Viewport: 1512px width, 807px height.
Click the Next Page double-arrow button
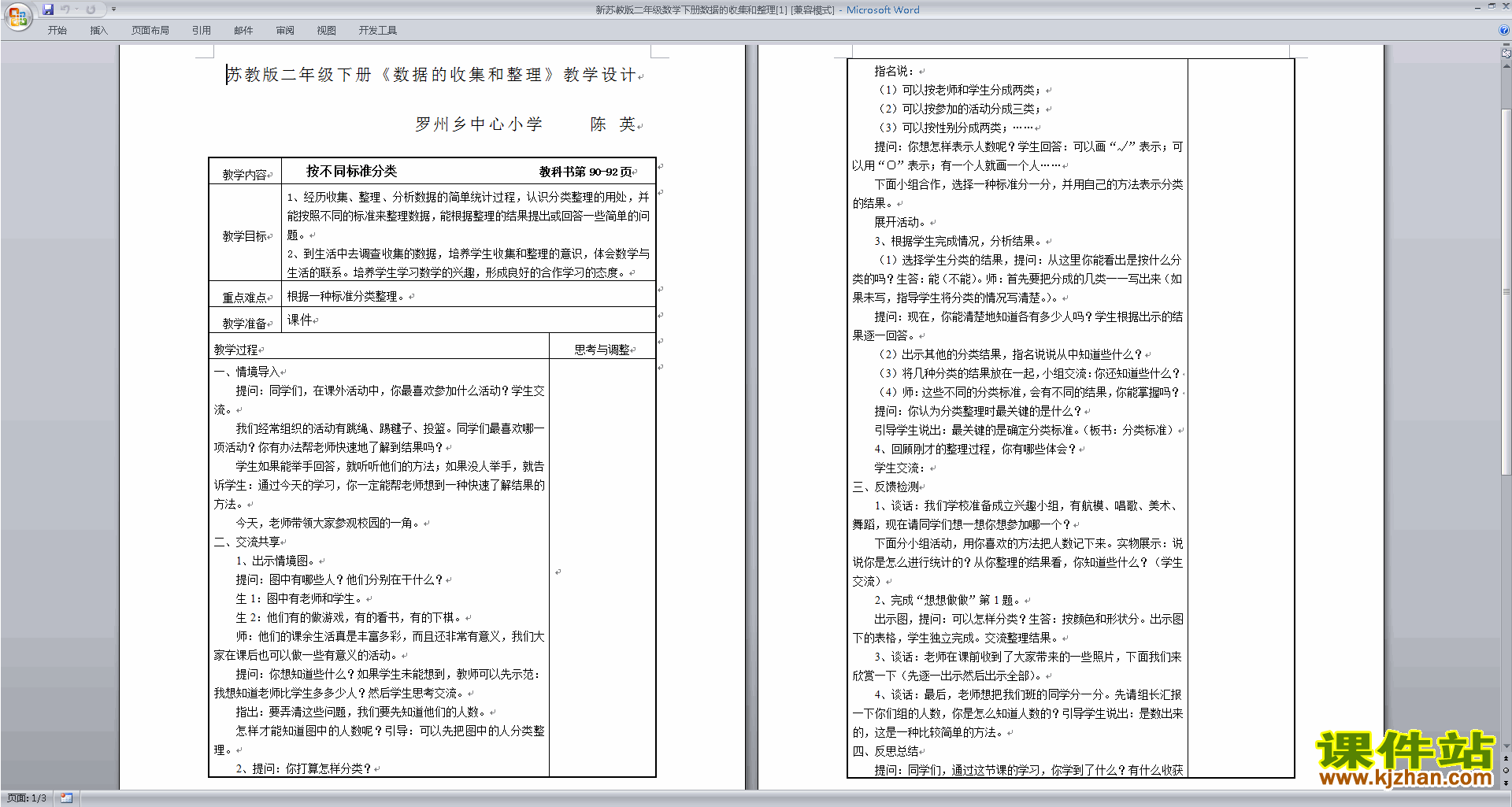pos(1506,783)
